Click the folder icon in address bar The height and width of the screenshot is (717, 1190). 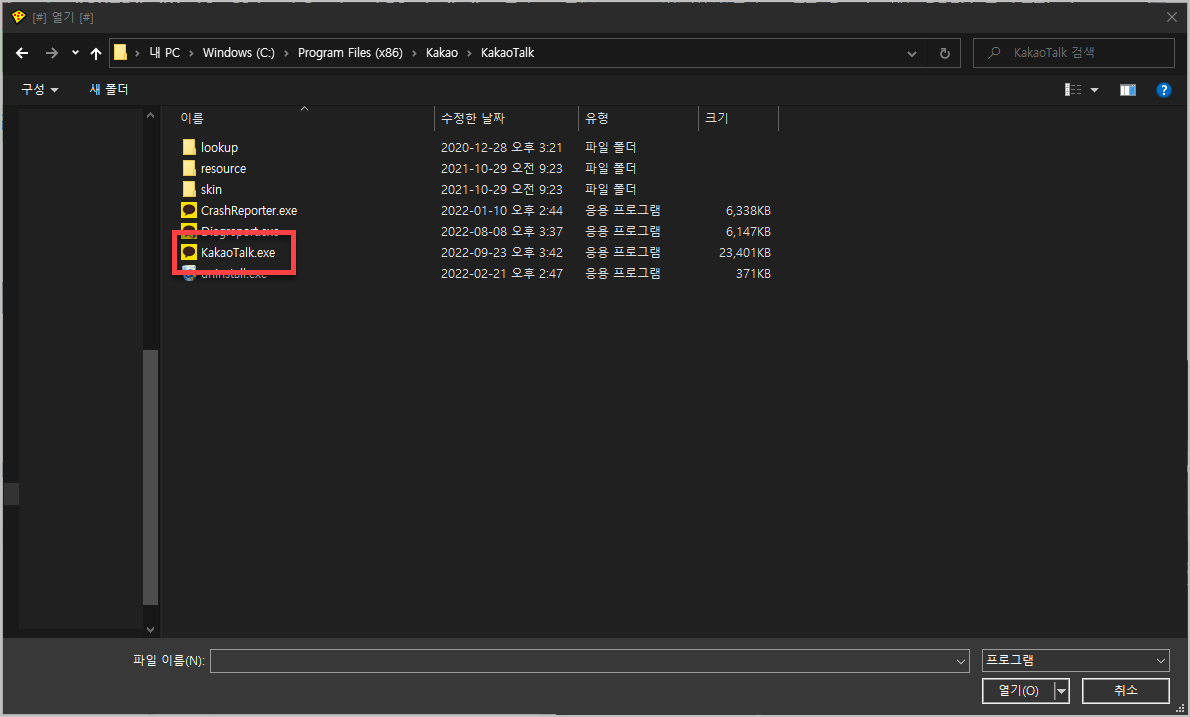[121, 52]
